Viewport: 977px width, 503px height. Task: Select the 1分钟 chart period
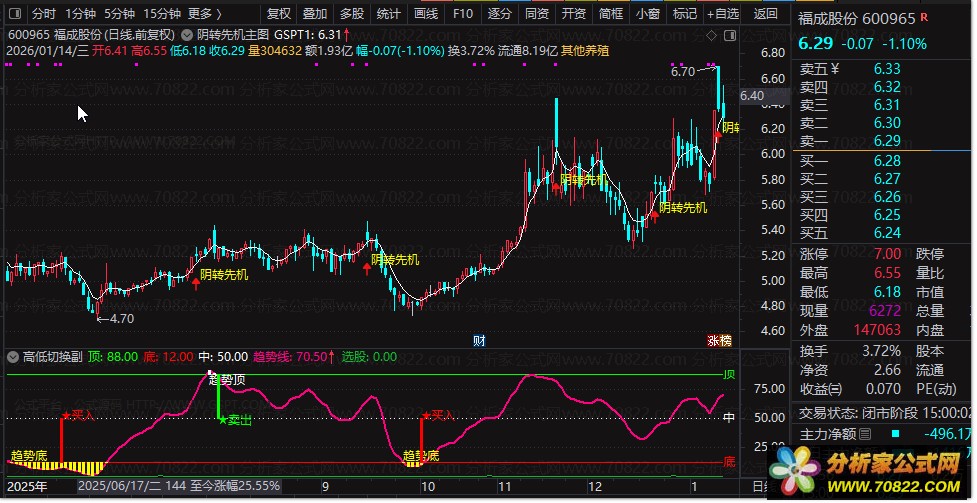80,13
